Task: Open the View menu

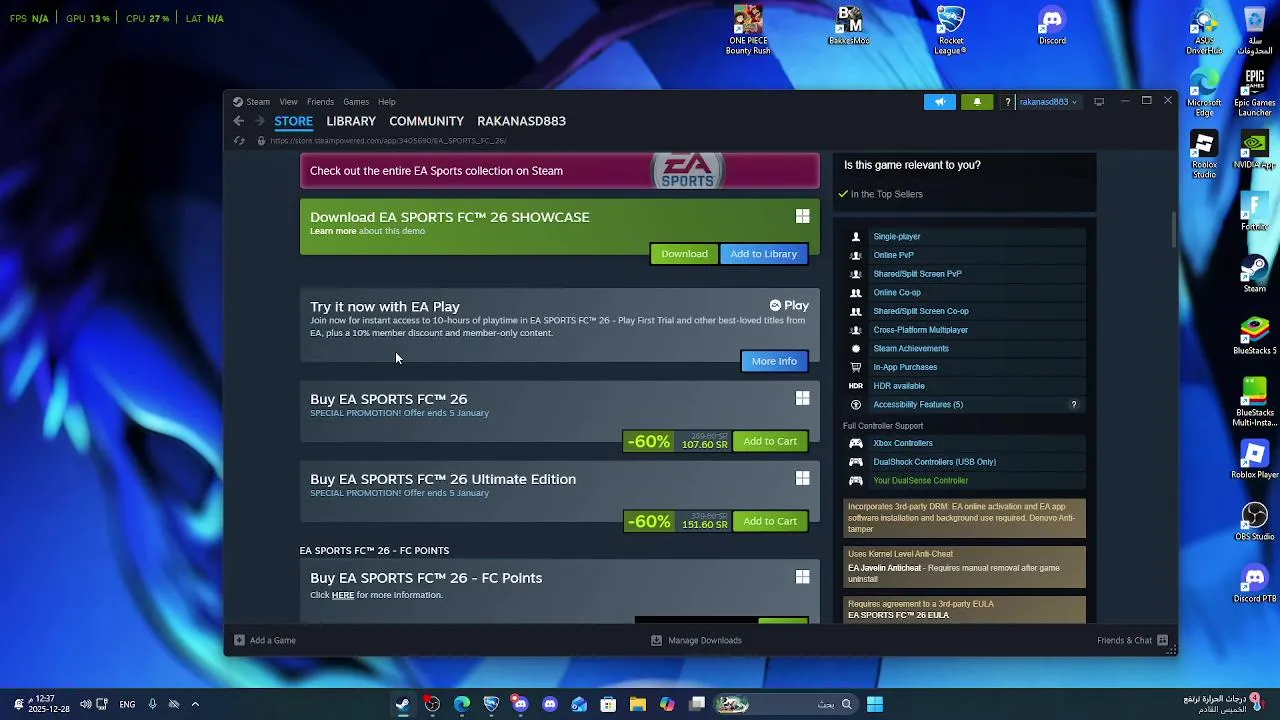Action: point(288,102)
